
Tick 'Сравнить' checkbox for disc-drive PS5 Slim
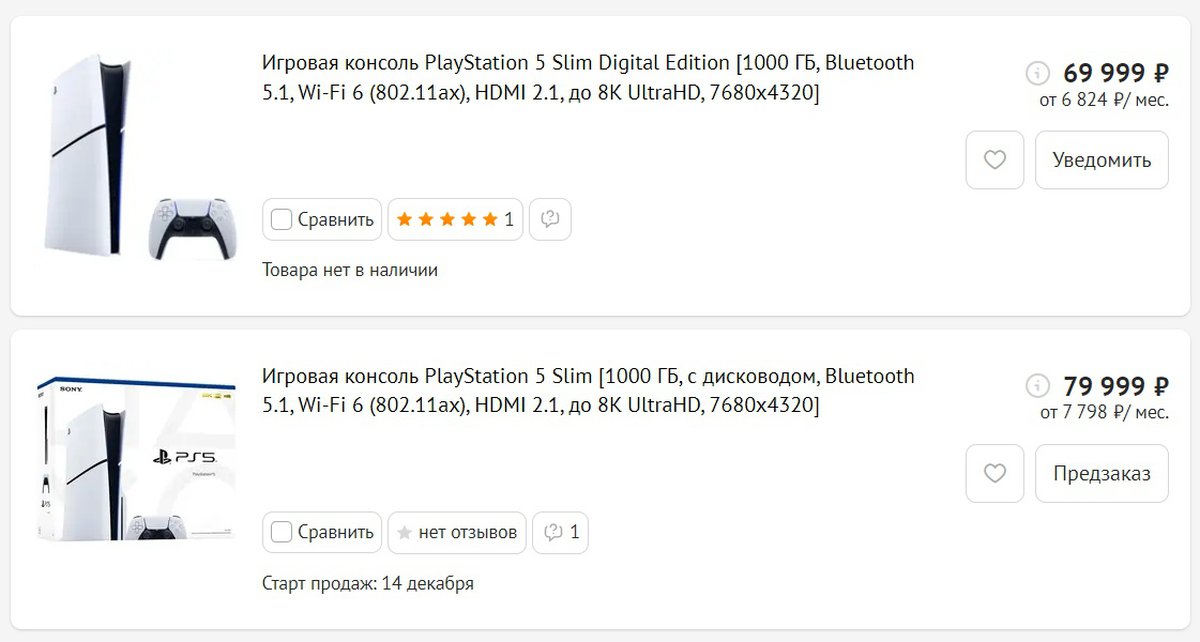tap(282, 532)
